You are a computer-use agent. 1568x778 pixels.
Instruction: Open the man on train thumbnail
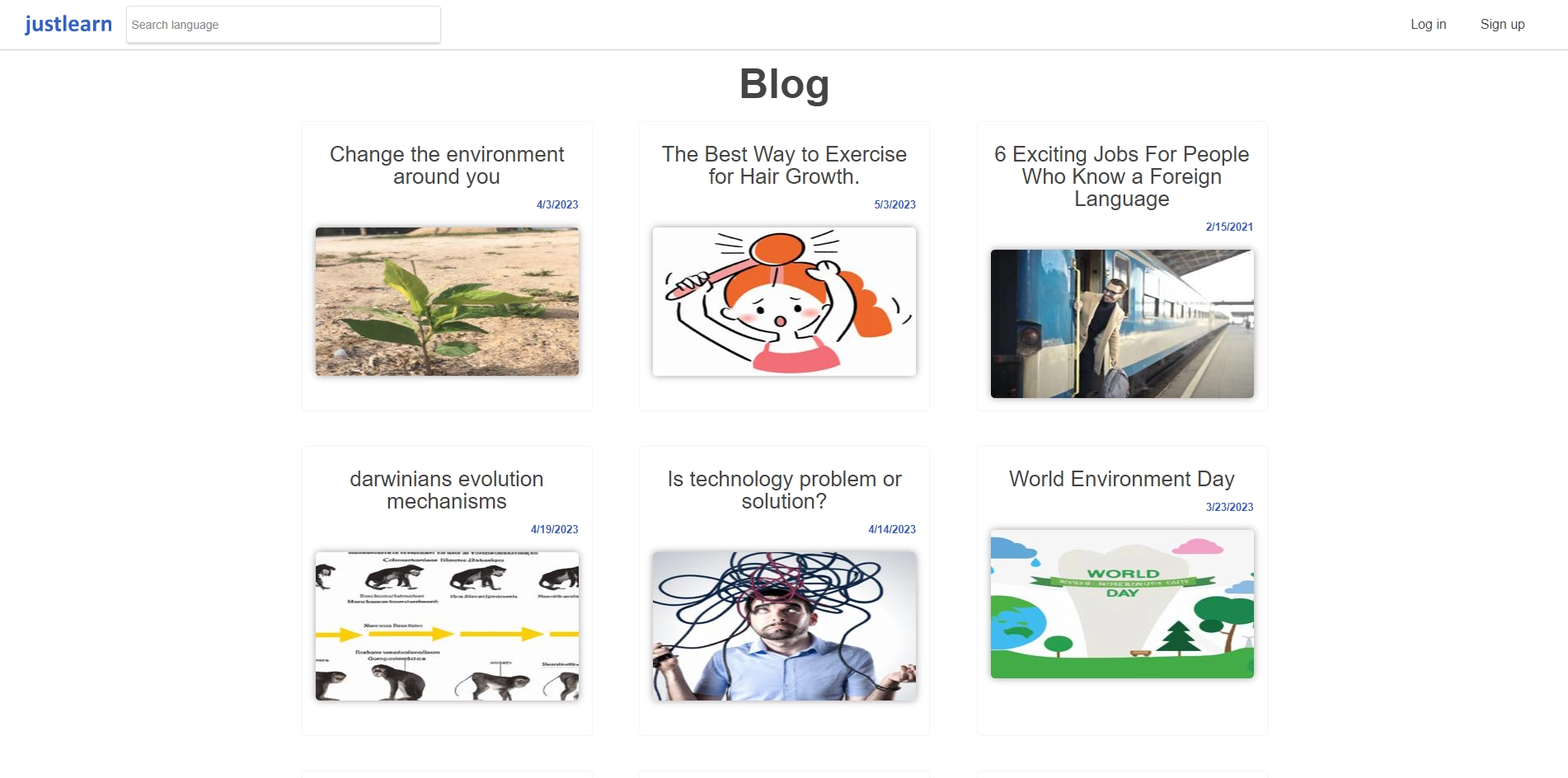click(x=1122, y=324)
